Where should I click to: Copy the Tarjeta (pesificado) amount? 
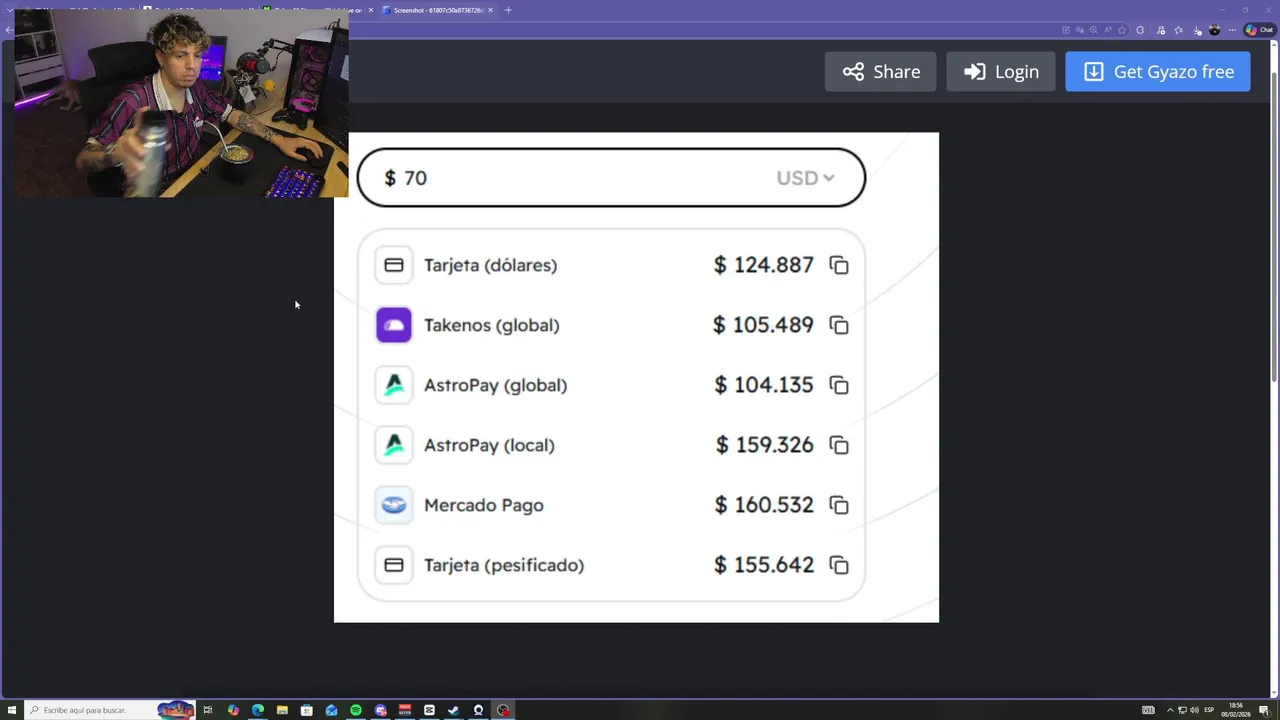click(x=839, y=565)
